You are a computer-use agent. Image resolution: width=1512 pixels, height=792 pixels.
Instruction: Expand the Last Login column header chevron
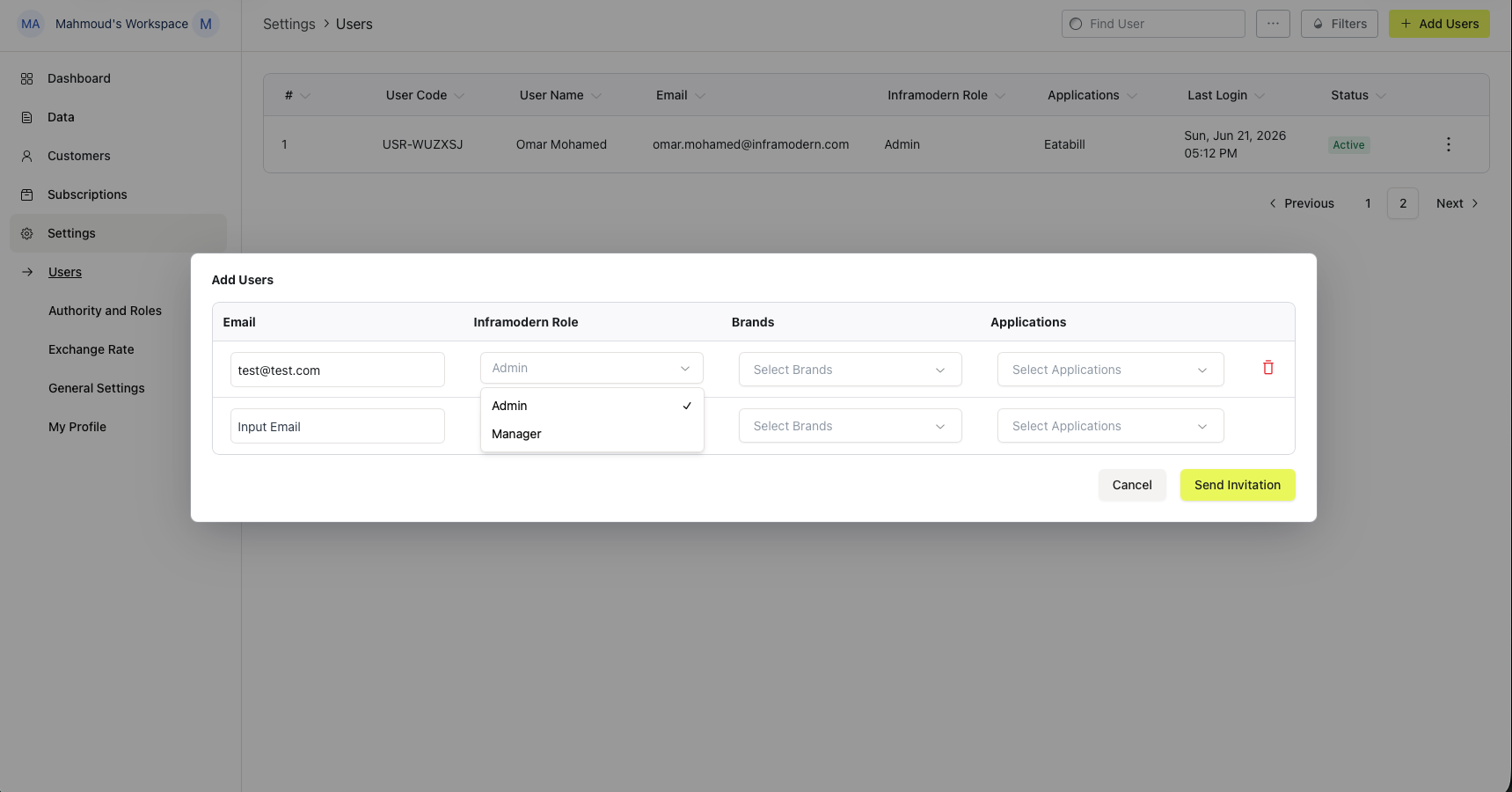[1260, 96]
